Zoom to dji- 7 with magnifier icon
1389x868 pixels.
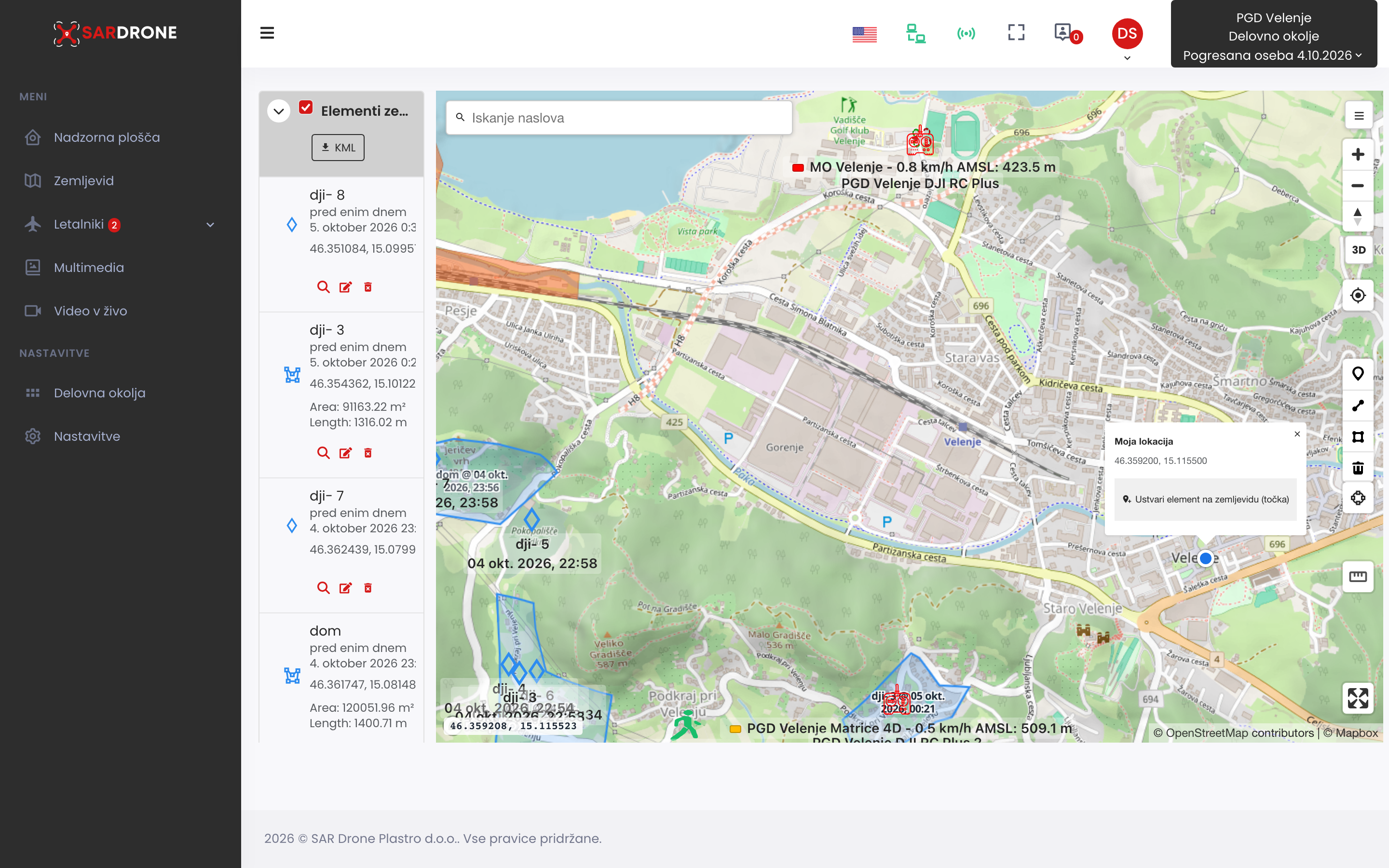tap(323, 587)
